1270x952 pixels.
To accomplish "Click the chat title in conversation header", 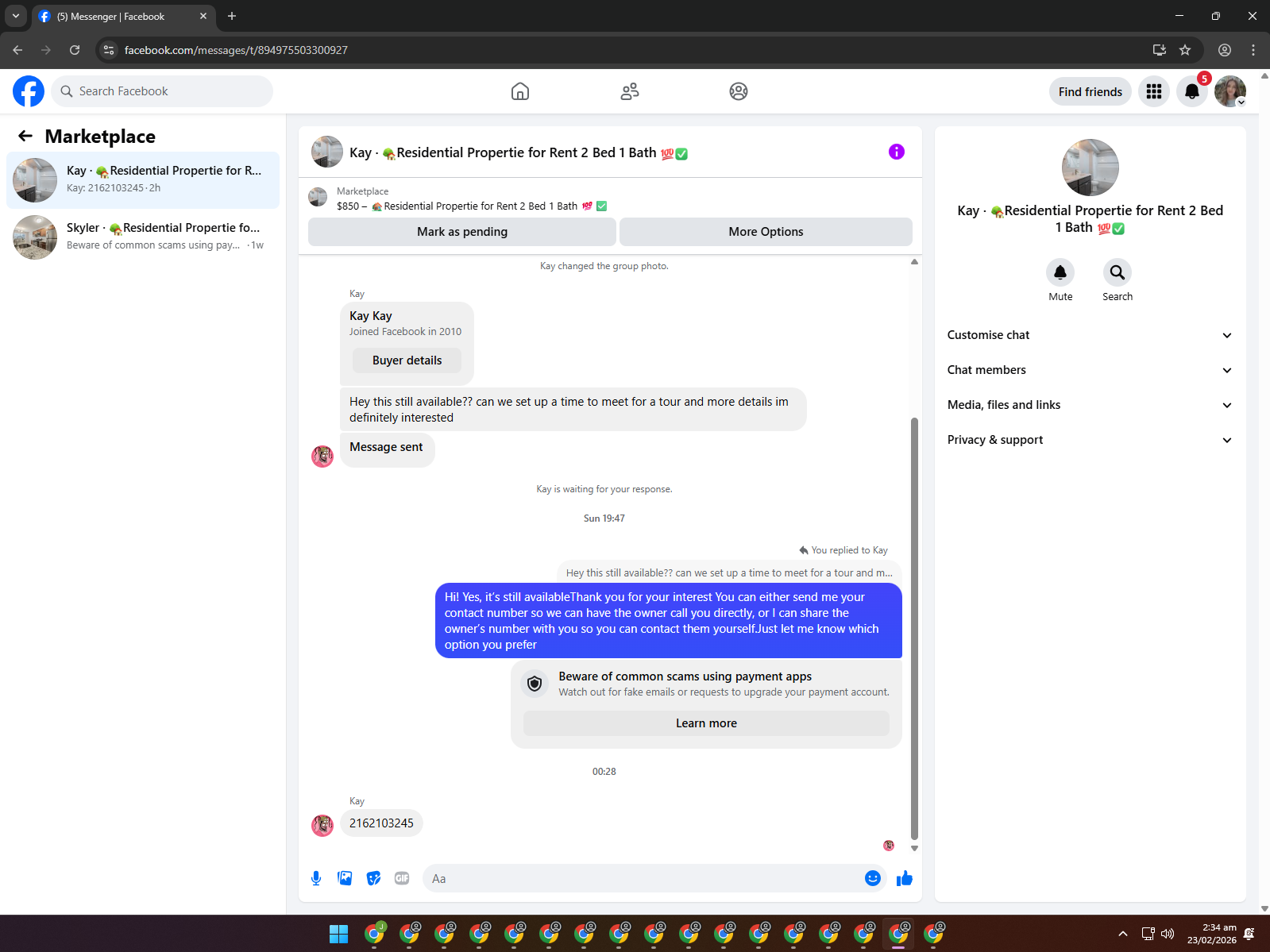I will pos(519,152).
